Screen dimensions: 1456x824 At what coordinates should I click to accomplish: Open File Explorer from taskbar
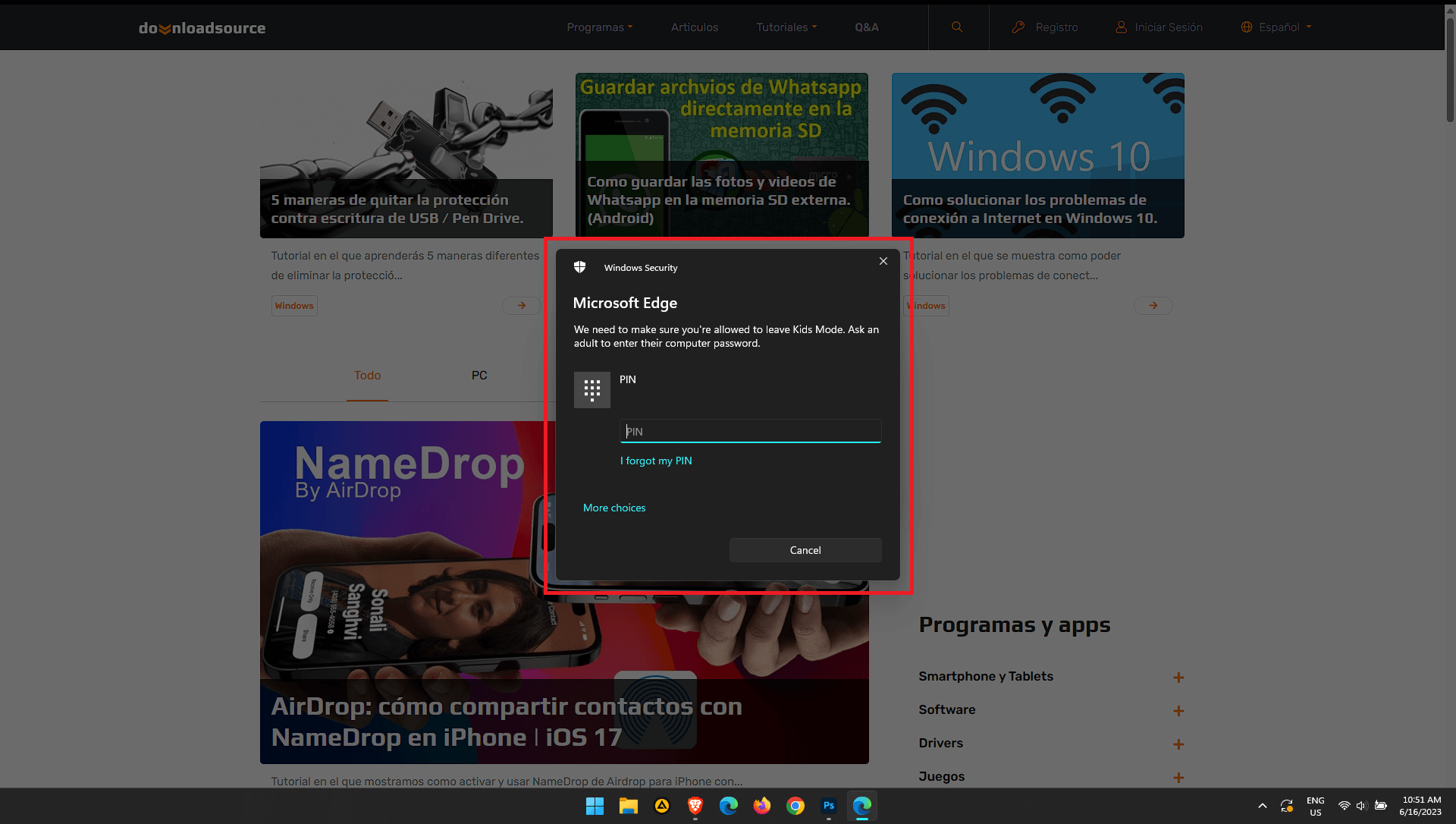(x=629, y=806)
